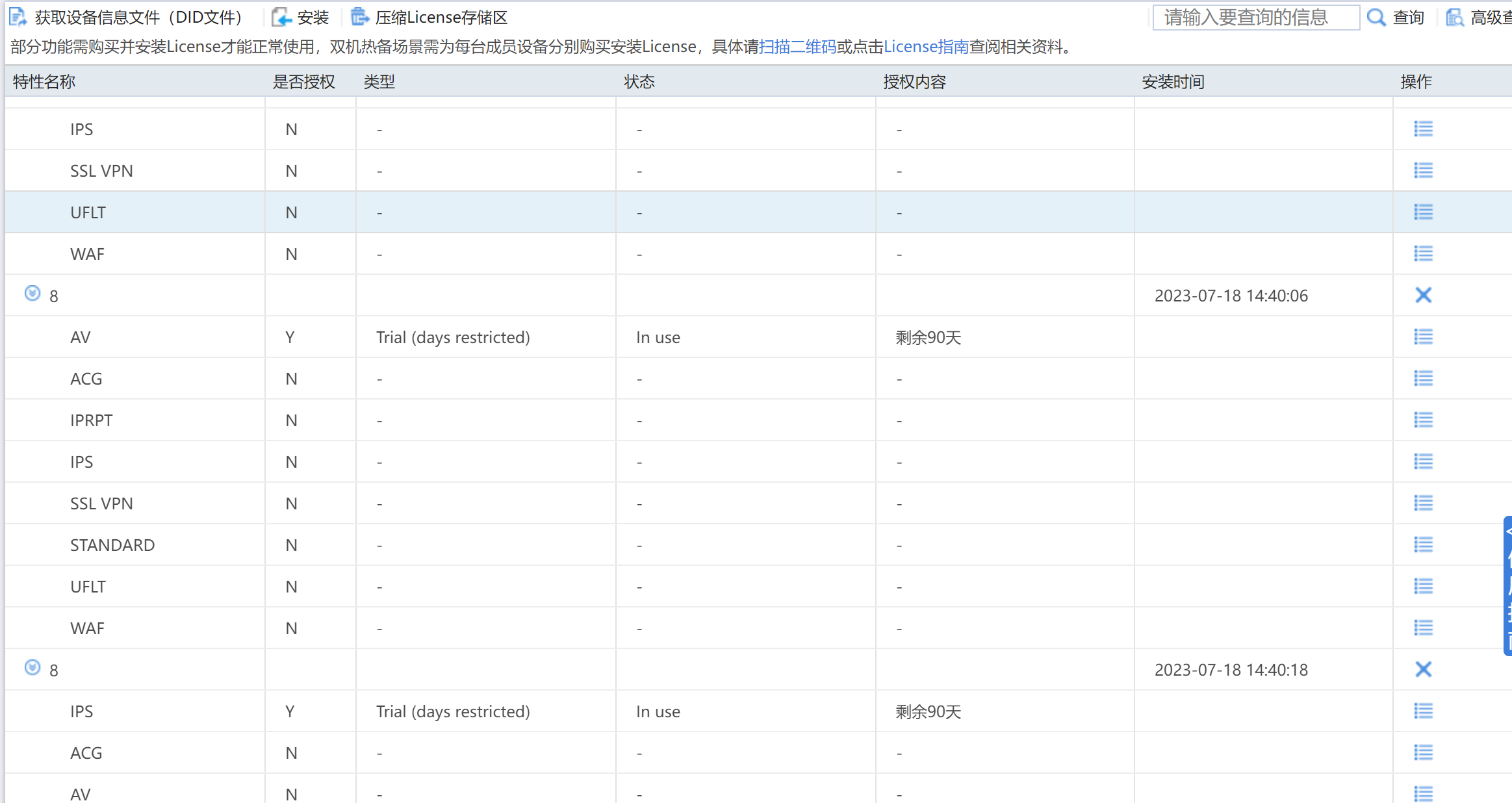Delete license installed at 2023-07-18 14:40:18
Image resolution: width=1512 pixels, height=803 pixels.
(1423, 669)
